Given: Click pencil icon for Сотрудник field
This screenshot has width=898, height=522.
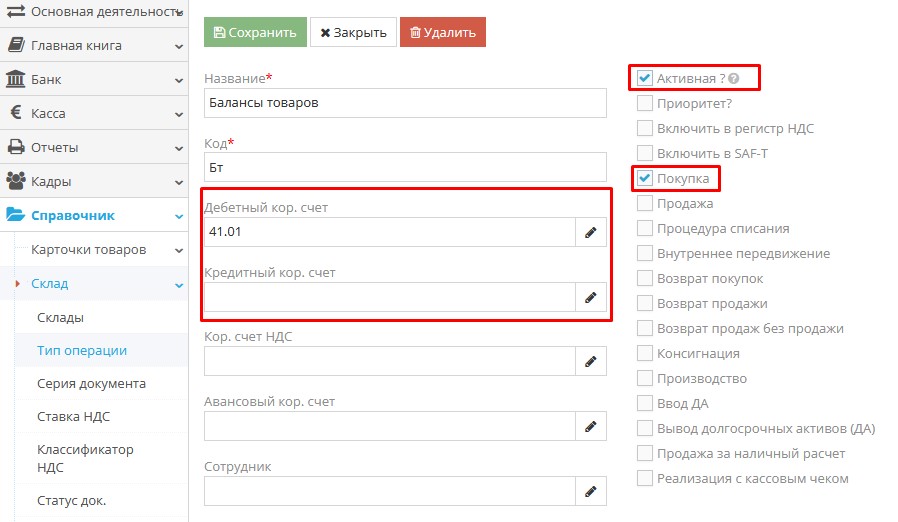Looking at the screenshot, I should click(x=590, y=491).
